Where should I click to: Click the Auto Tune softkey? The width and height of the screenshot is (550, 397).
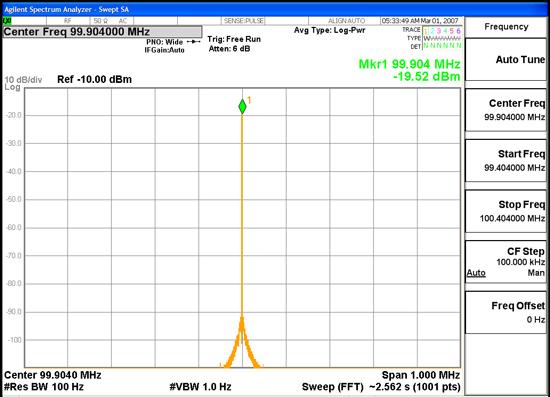(505, 60)
